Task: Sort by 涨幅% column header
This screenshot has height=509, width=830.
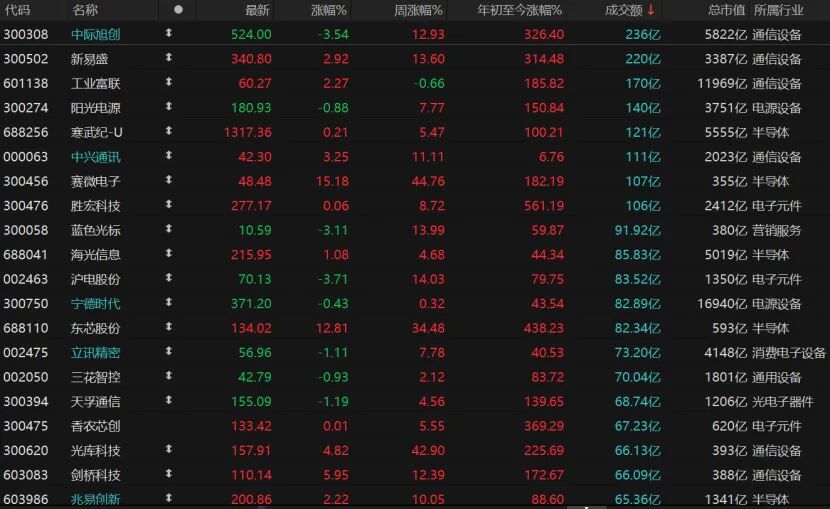Action: click(329, 10)
